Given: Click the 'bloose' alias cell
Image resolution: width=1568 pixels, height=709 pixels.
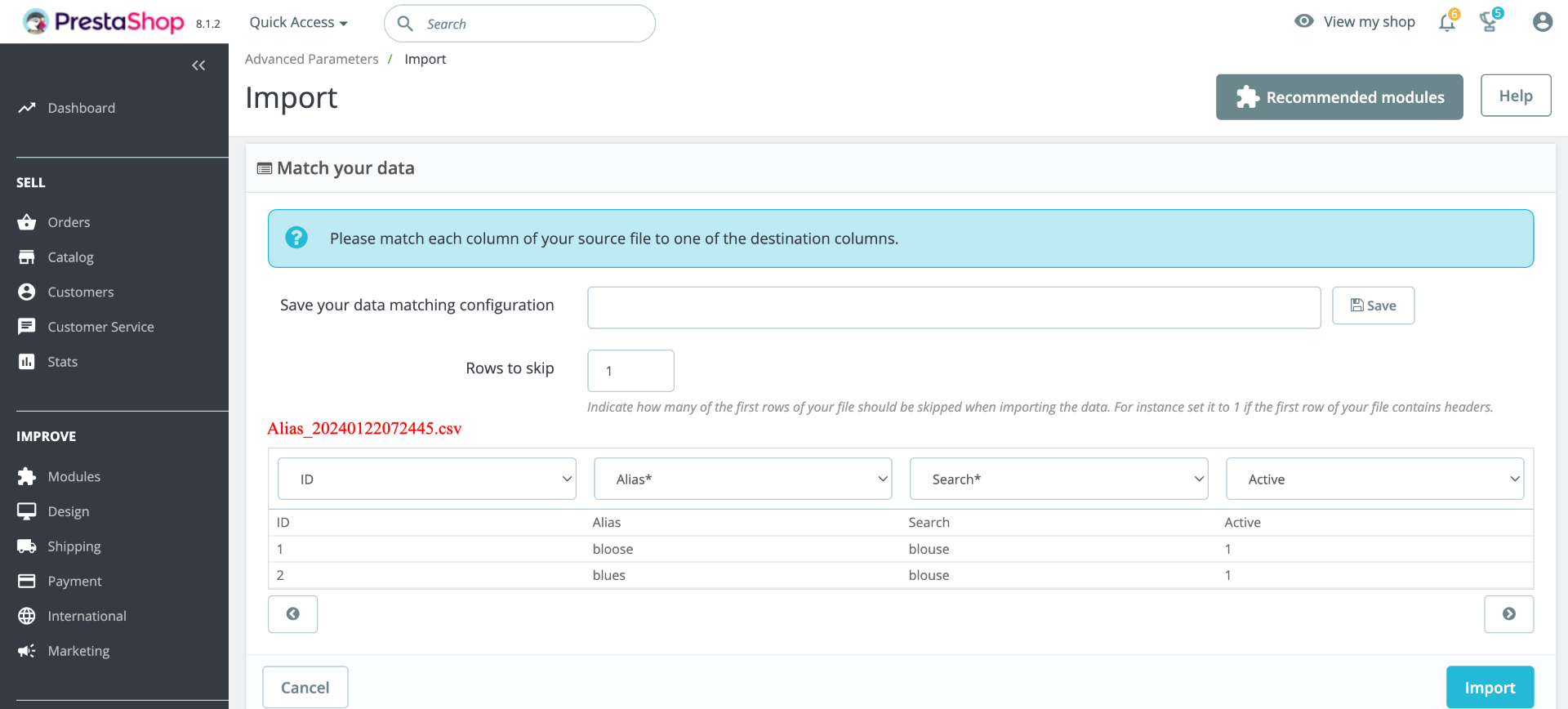Looking at the screenshot, I should 613,549.
